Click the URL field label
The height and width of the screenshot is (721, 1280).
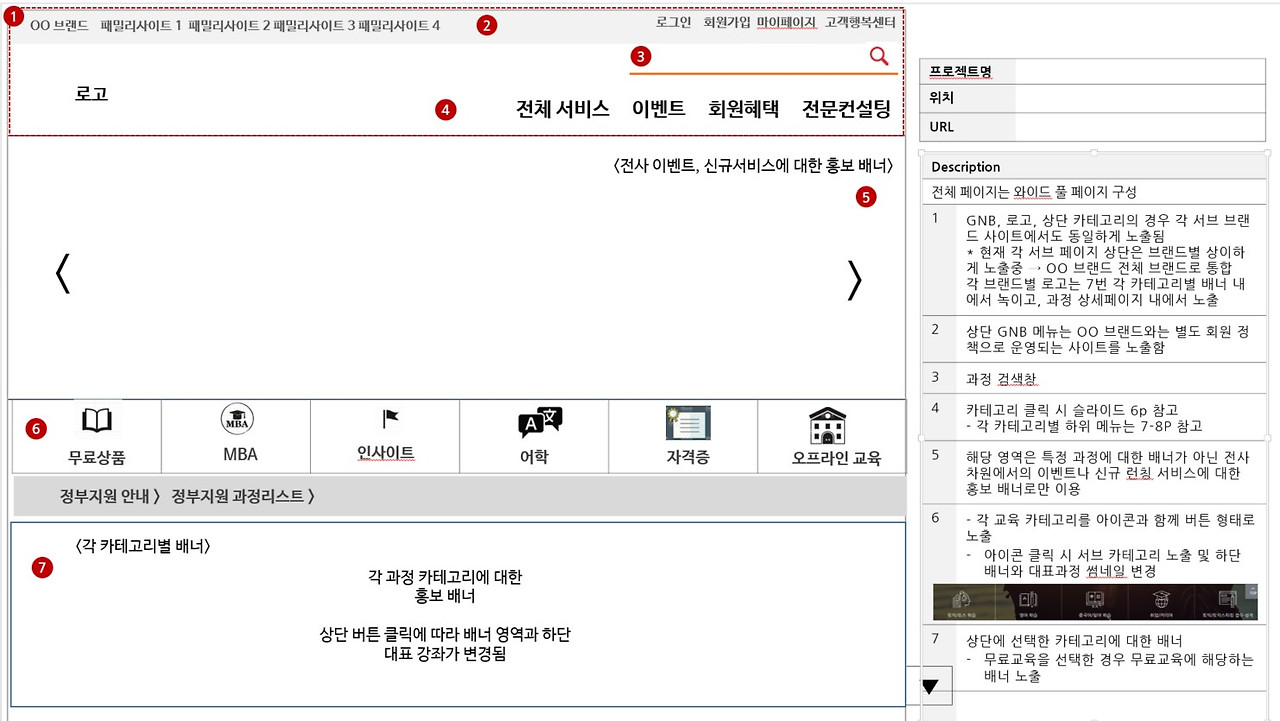[941, 127]
